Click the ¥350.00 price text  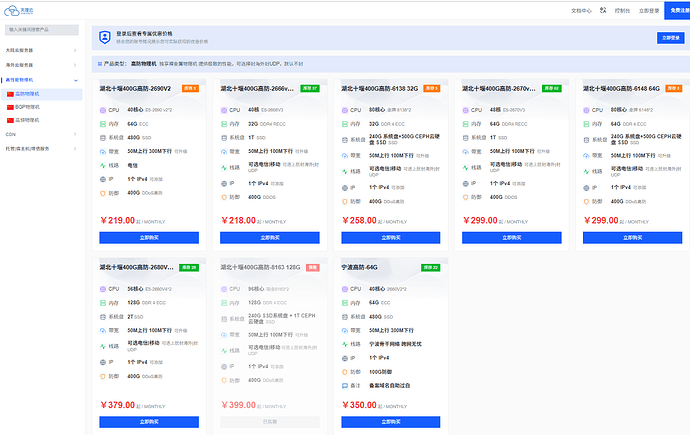359,405
